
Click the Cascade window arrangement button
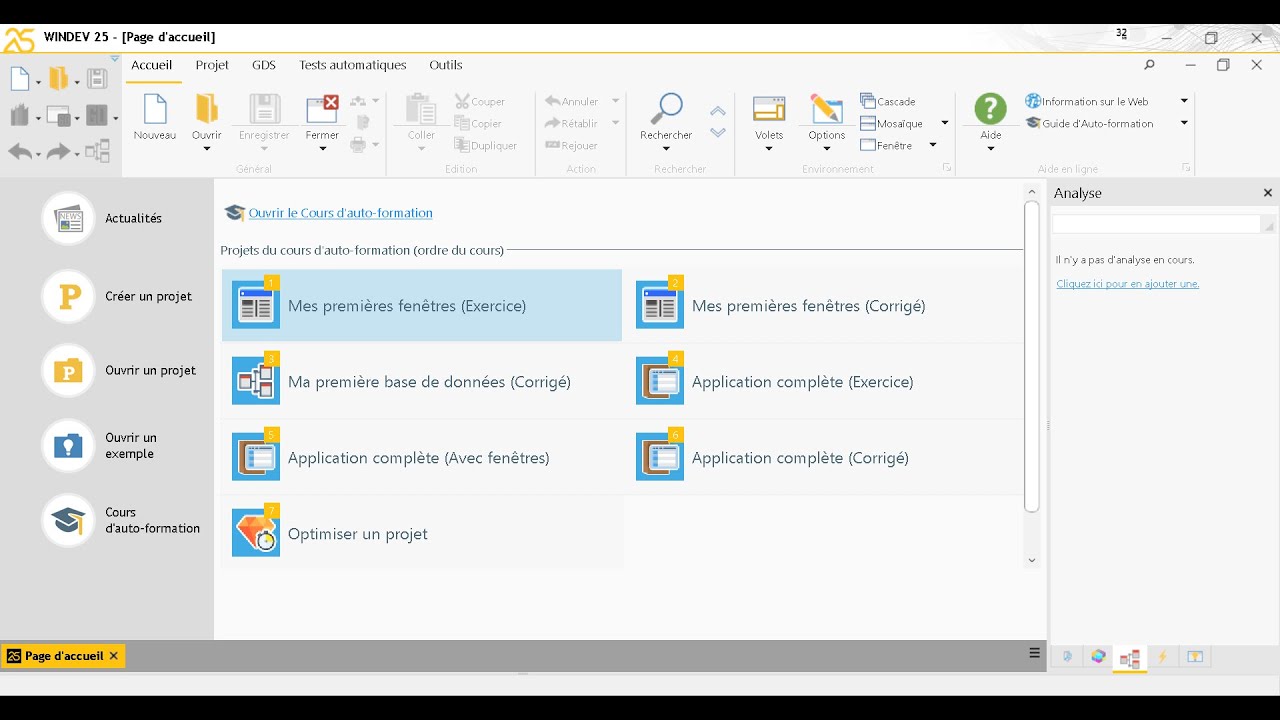tap(888, 101)
